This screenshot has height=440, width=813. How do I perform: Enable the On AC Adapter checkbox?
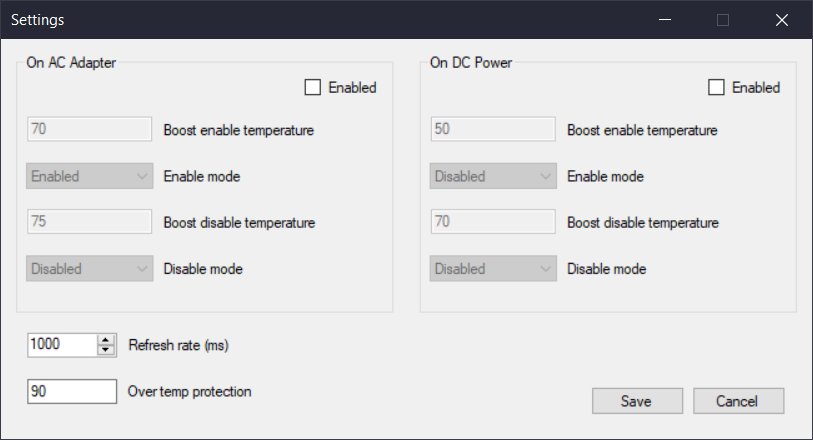tap(313, 88)
